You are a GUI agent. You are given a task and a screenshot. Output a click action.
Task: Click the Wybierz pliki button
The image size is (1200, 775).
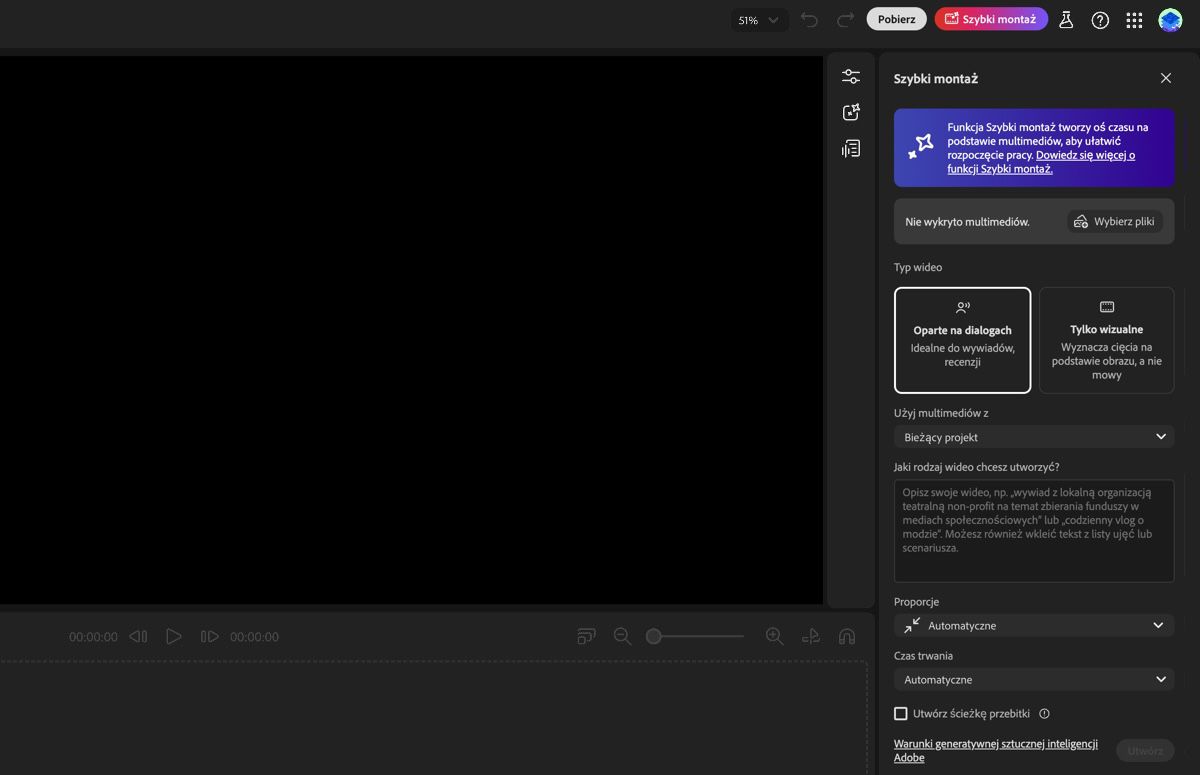point(1115,222)
